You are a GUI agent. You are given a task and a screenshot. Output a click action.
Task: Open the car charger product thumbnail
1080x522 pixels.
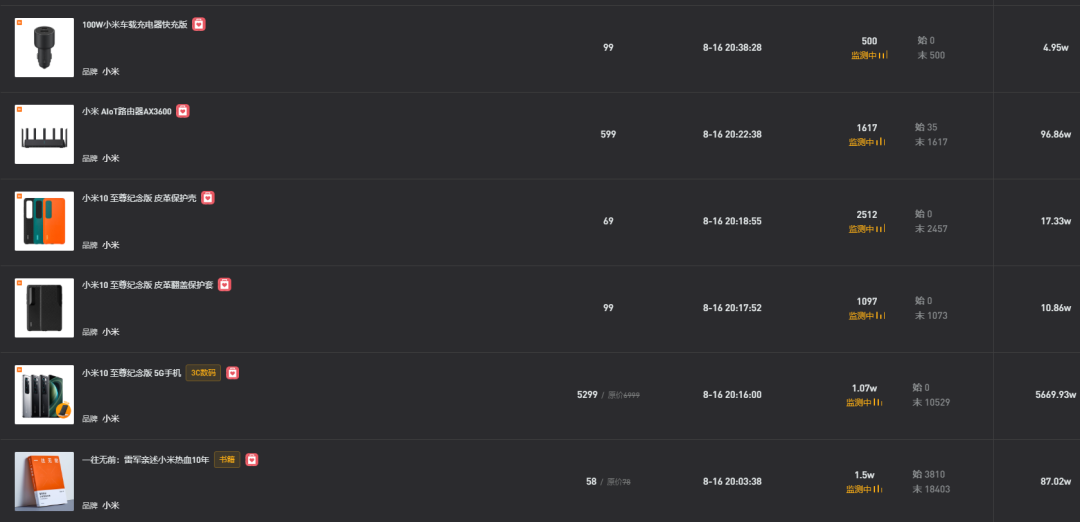(44, 48)
